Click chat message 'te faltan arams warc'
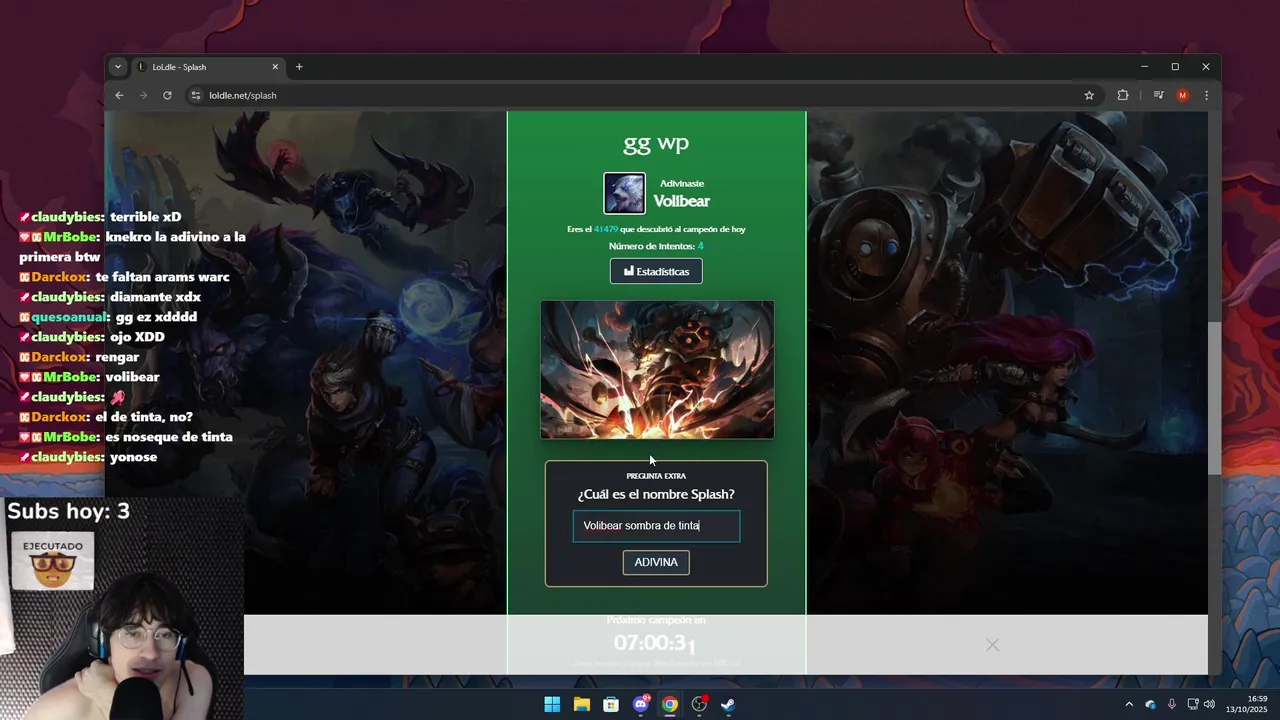This screenshot has width=1280, height=720. 163,277
